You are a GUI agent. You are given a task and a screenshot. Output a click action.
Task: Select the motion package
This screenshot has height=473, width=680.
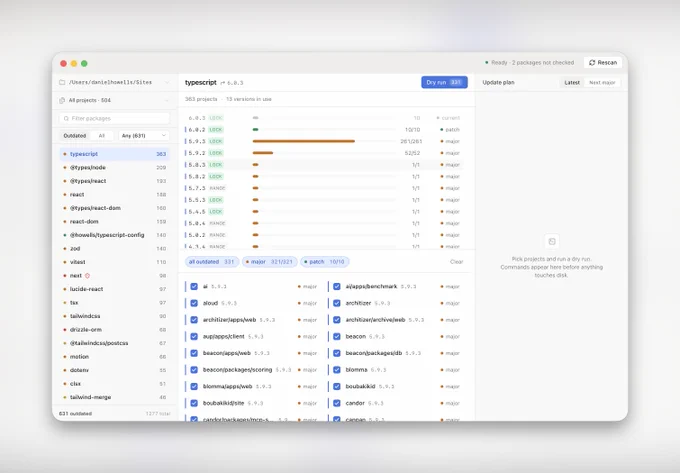coord(114,357)
